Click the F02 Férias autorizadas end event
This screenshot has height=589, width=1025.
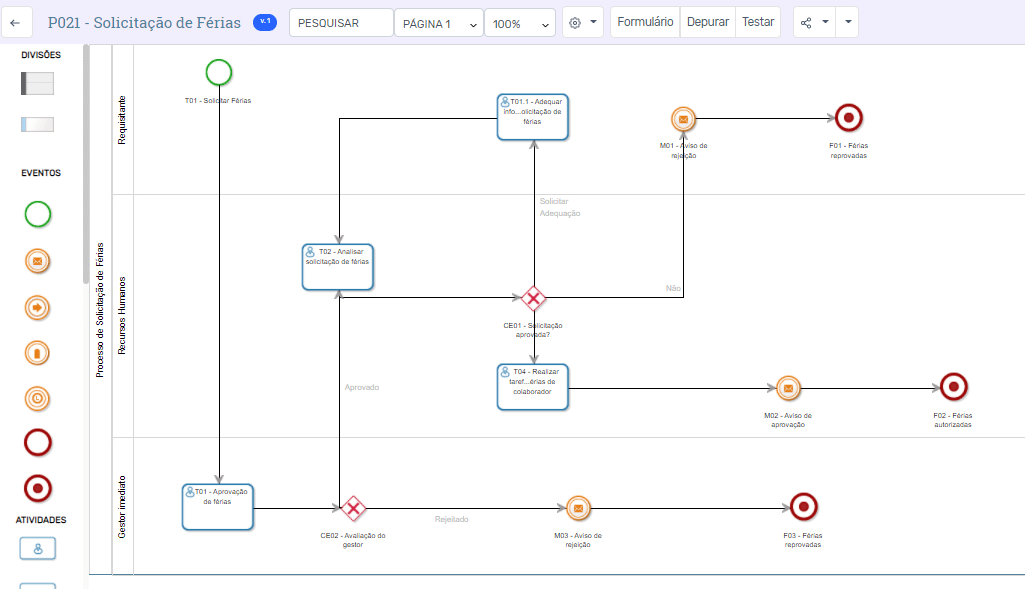click(953, 387)
